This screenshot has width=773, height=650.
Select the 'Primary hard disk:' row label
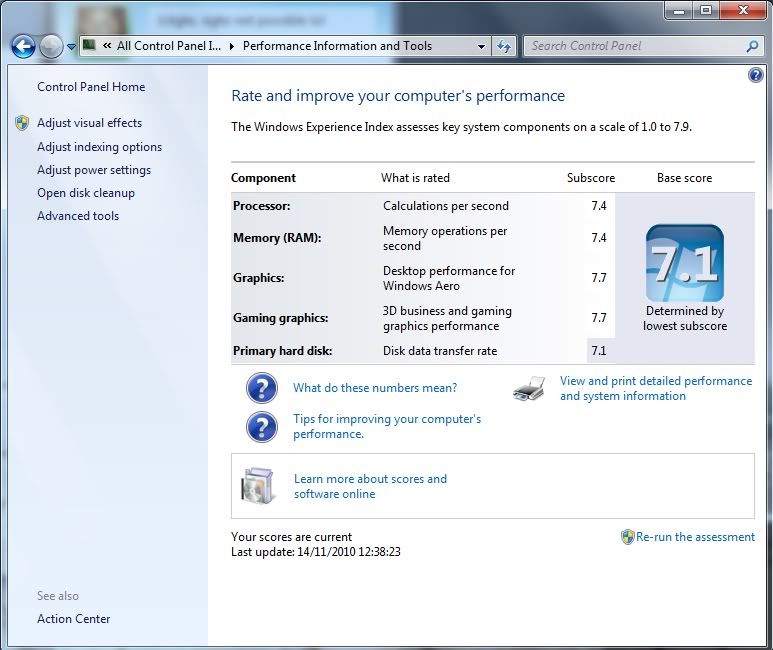(282, 351)
